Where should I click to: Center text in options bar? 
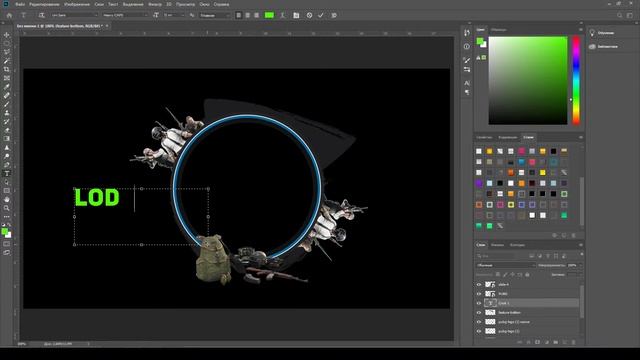click(247, 15)
